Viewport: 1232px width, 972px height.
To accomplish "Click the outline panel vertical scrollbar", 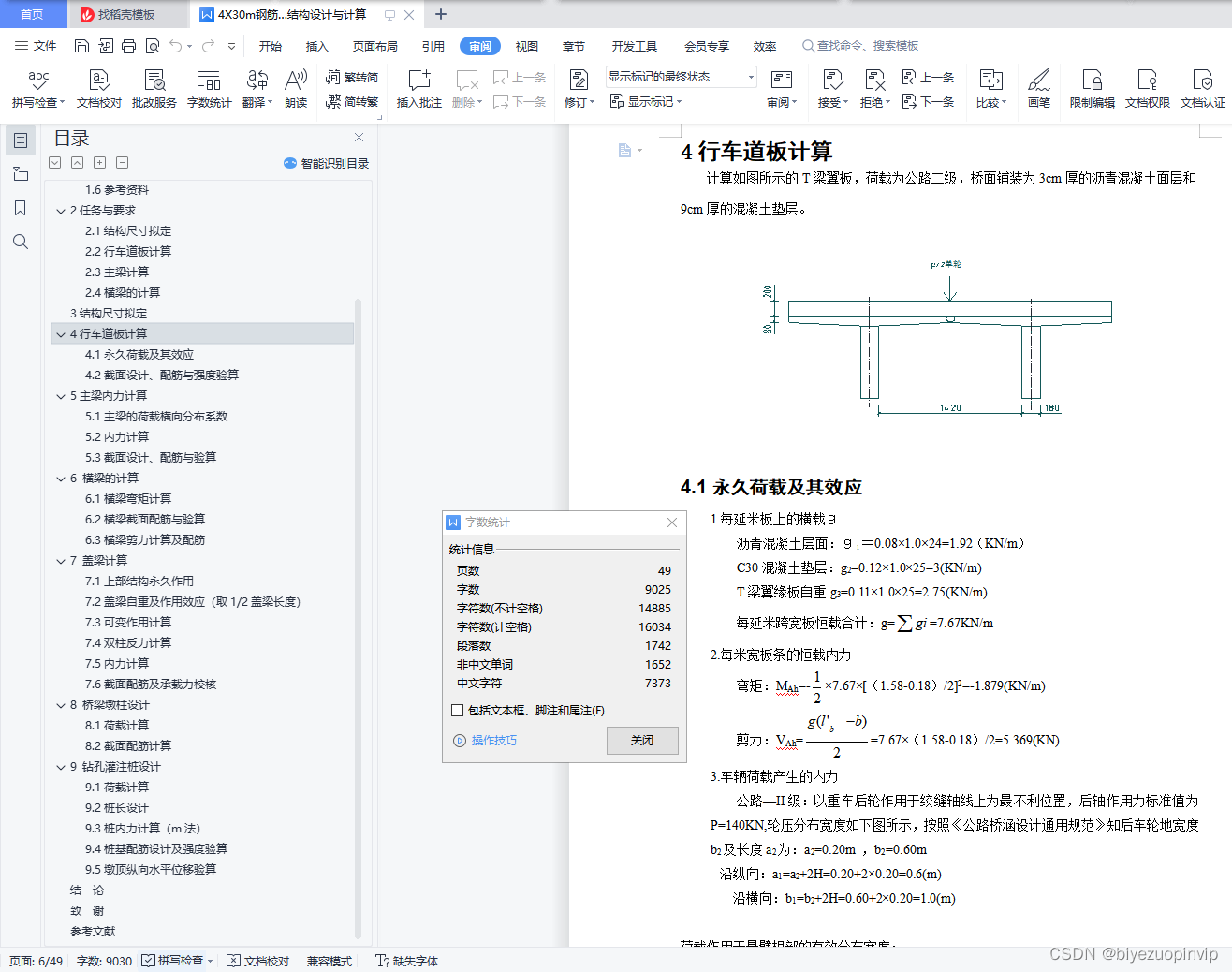I will click(x=359, y=618).
